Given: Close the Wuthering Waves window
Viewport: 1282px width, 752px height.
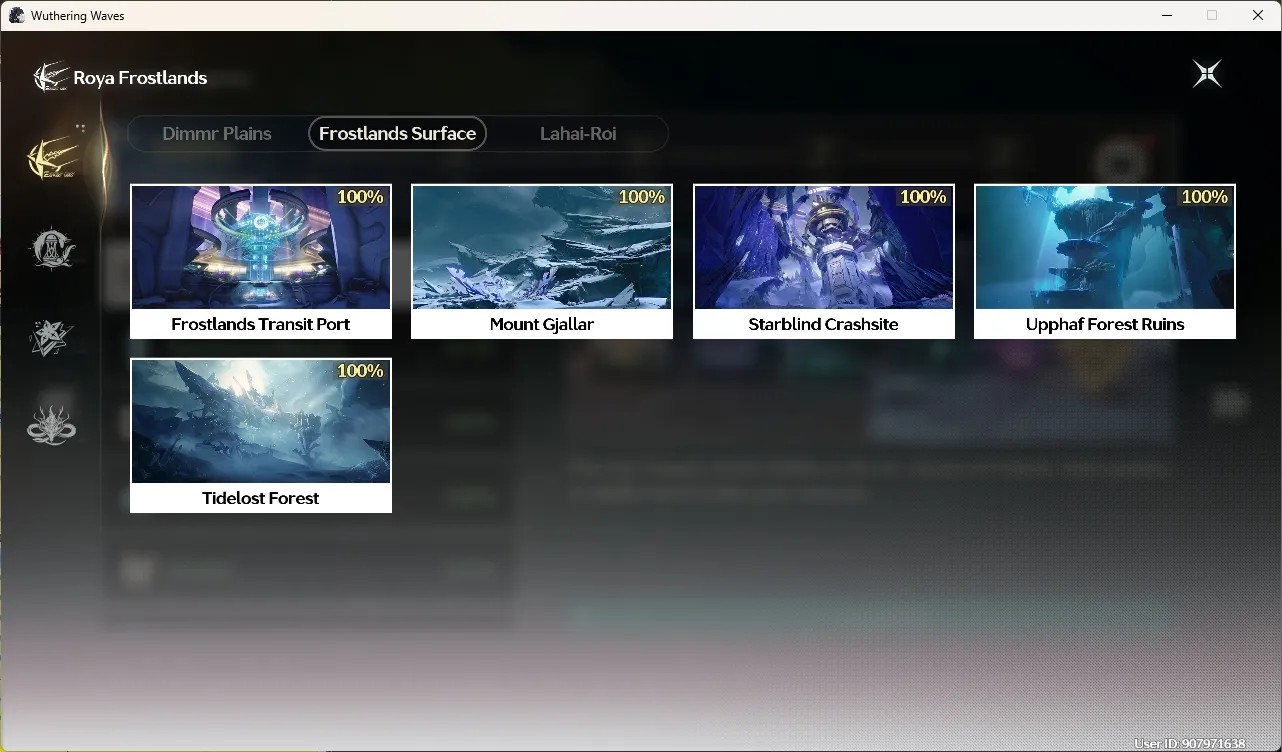Looking at the screenshot, I should (1258, 15).
